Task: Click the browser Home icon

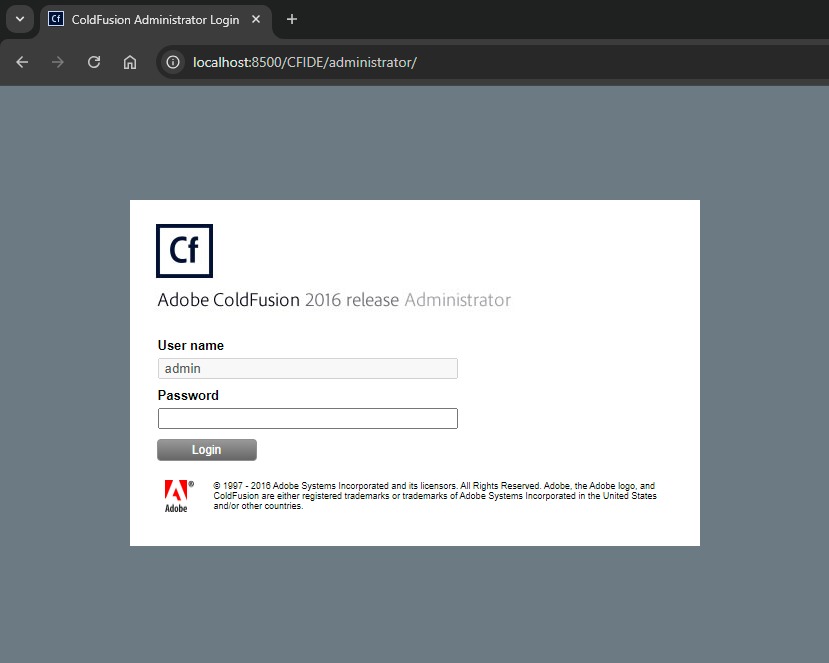Action: [130, 62]
